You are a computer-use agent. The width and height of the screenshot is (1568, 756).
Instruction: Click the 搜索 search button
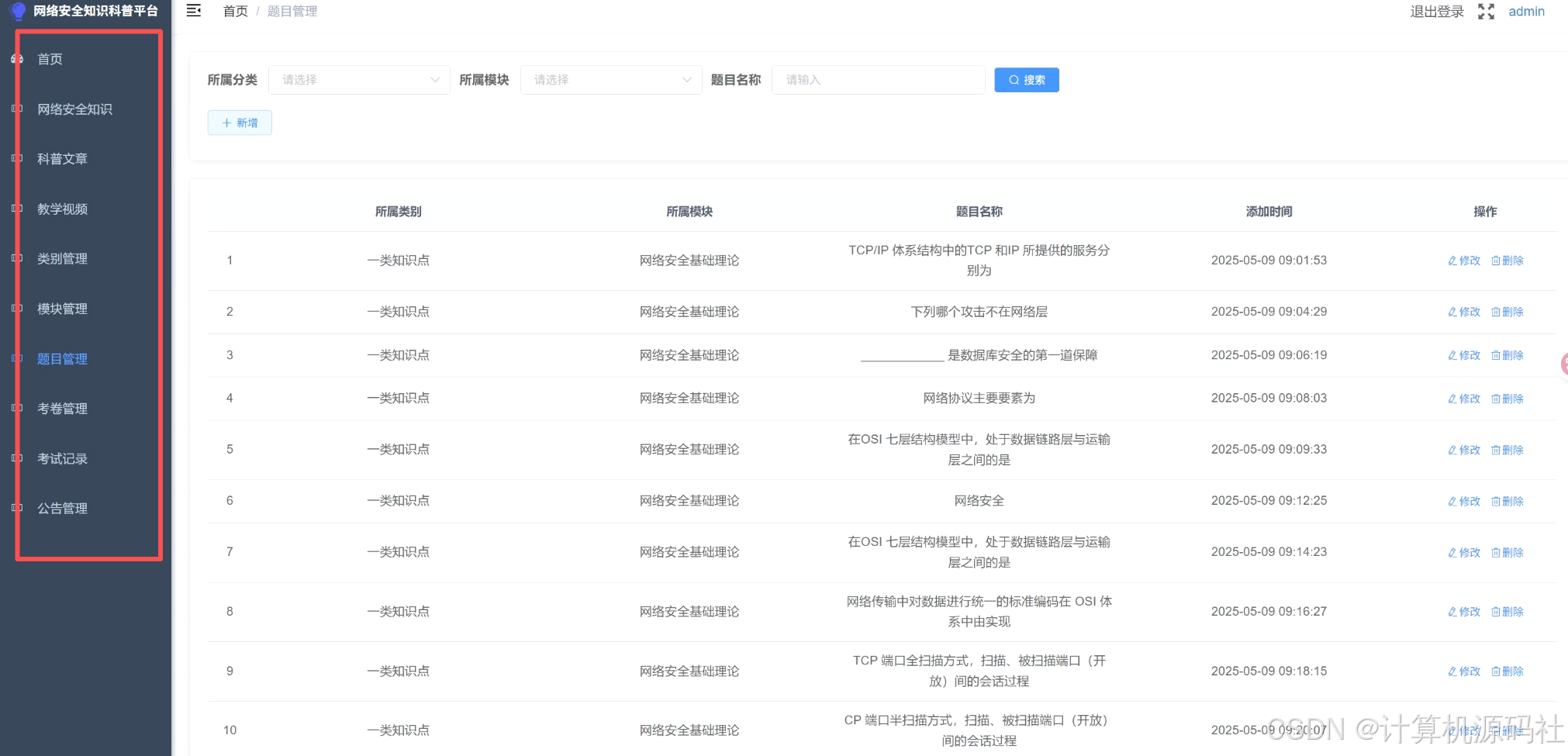pyautogui.click(x=1026, y=79)
